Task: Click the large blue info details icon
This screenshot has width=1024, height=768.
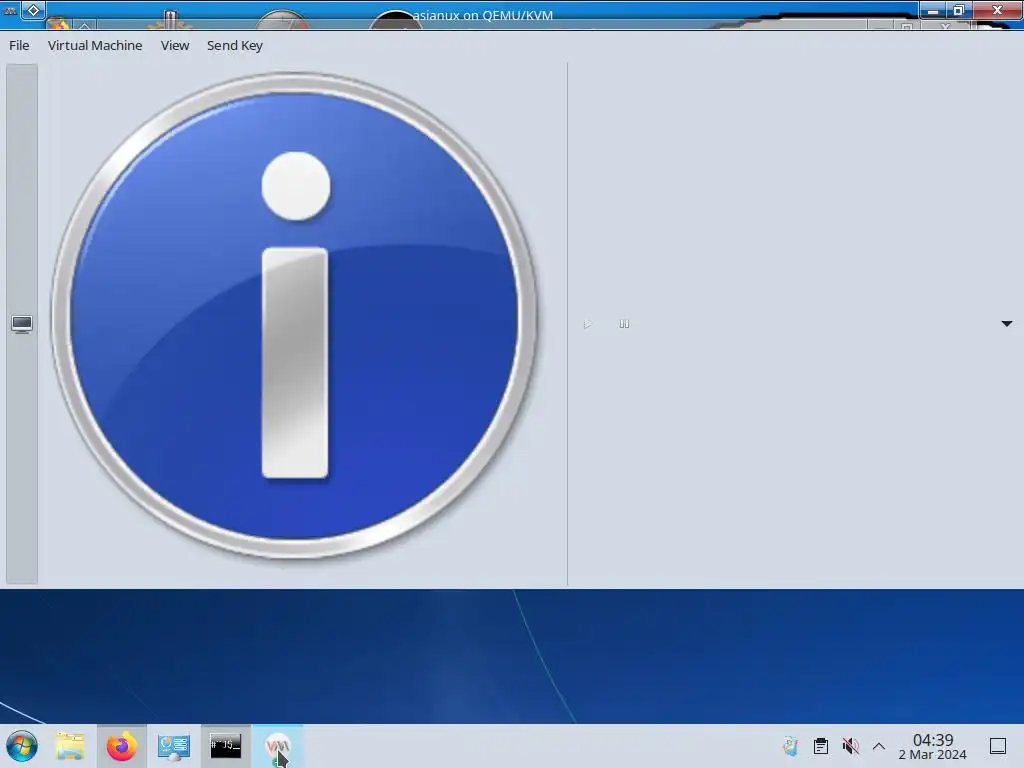Action: point(295,315)
